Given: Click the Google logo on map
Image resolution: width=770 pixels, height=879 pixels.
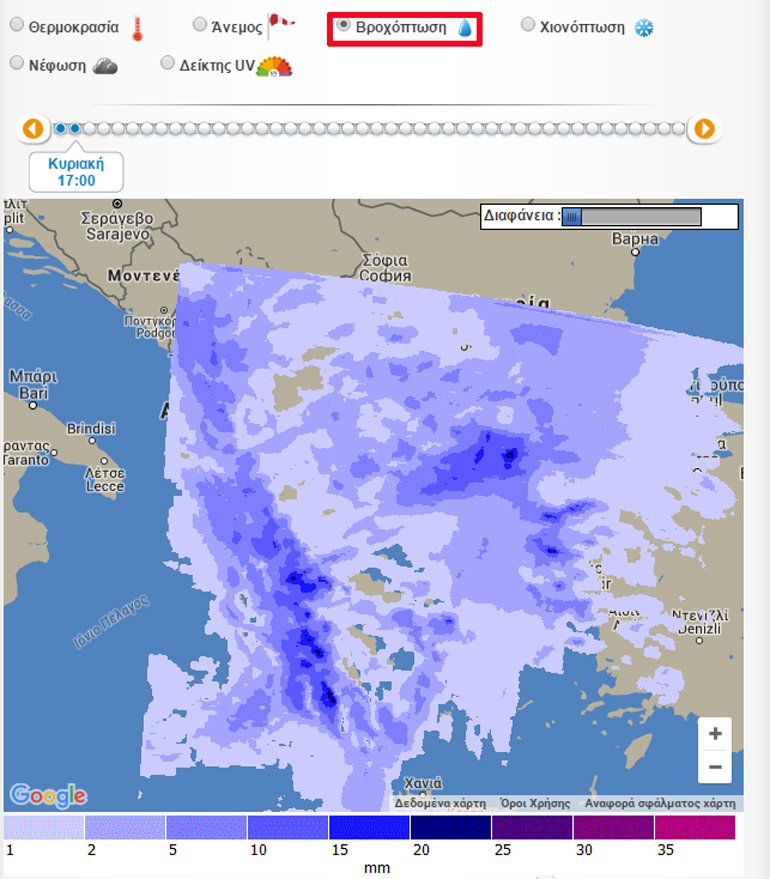Looking at the screenshot, I should pyautogui.click(x=47, y=795).
